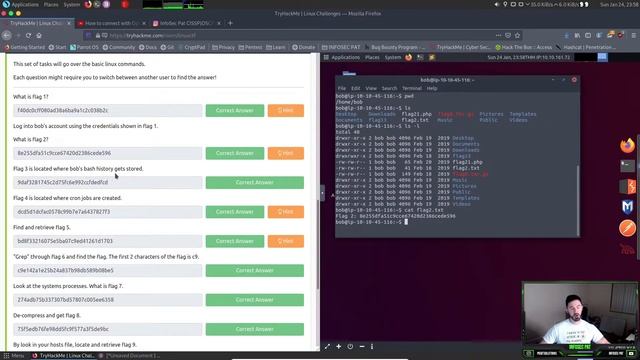The width and height of the screenshot is (640, 360).
Task: Click Correct Answer button for flag 3
Action: 255,182
